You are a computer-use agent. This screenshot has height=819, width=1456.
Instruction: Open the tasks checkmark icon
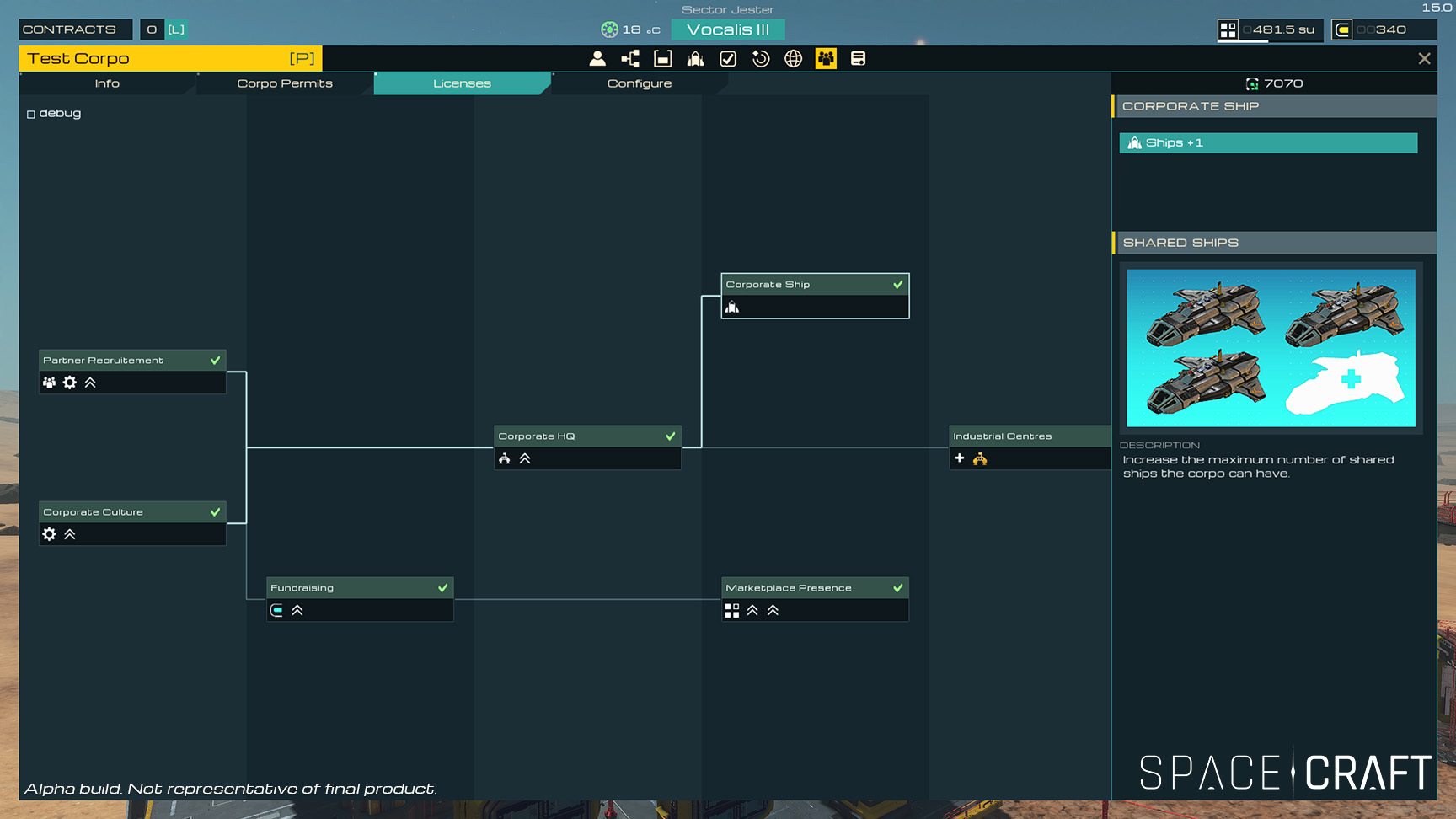[x=728, y=58]
